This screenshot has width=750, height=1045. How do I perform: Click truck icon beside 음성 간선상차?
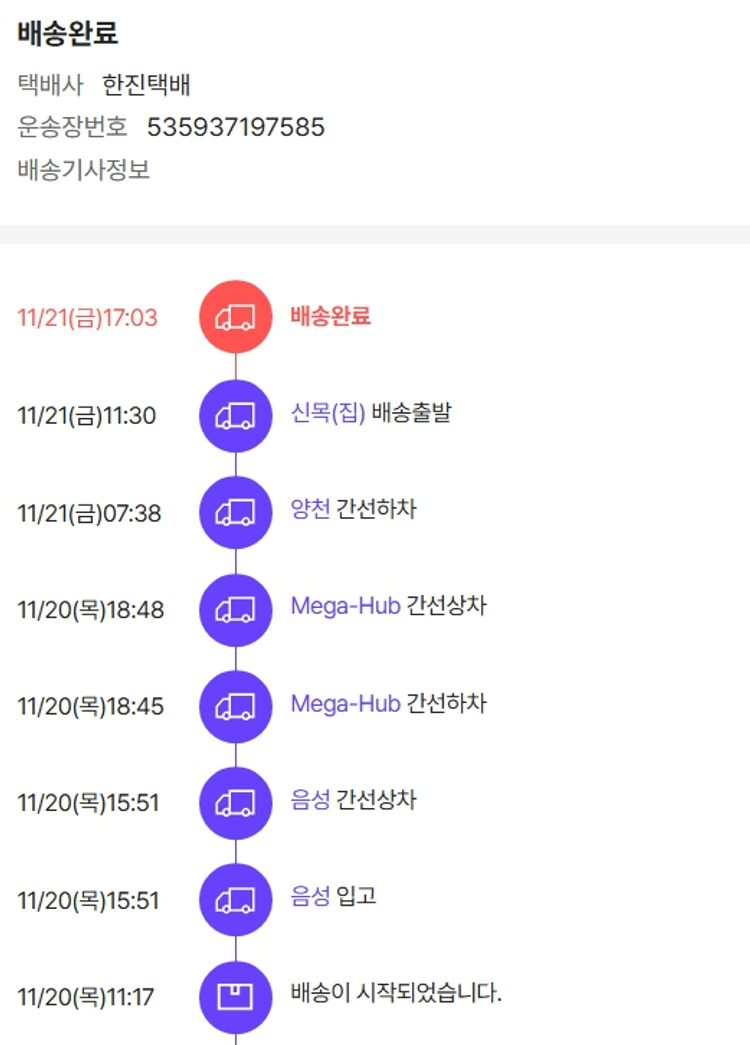pyautogui.click(x=235, y=802)
